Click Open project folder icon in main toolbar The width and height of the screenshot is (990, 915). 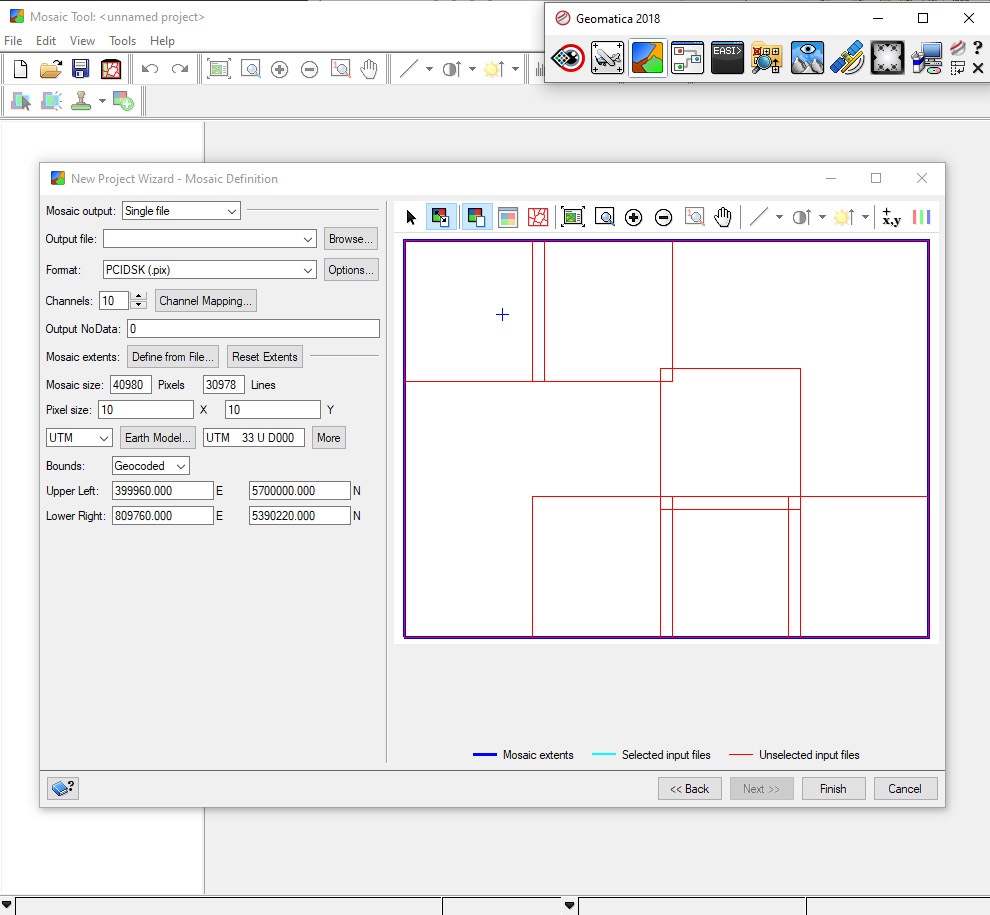(x=51, y=69)
